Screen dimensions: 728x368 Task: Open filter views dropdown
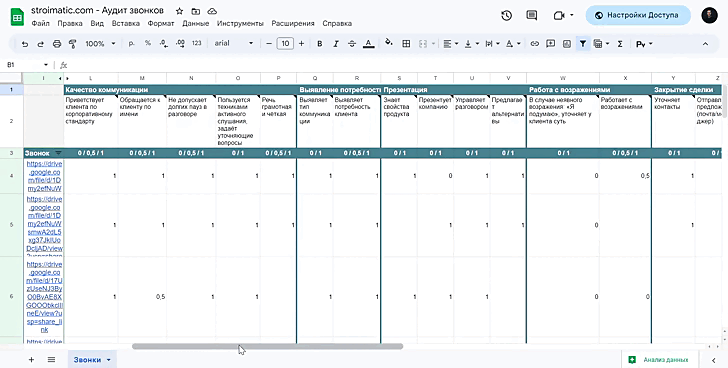[601, 44]
